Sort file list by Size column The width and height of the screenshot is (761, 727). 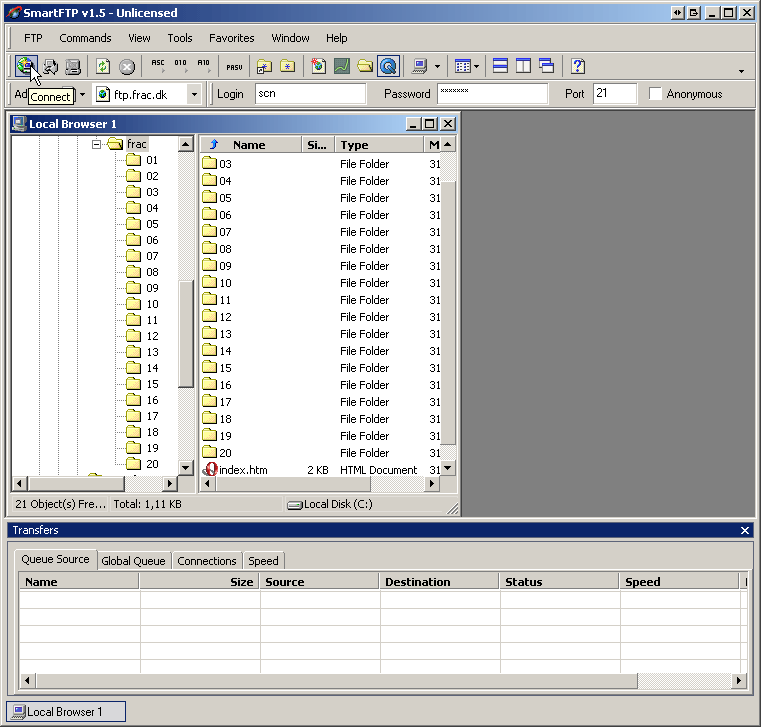(317, 145)
